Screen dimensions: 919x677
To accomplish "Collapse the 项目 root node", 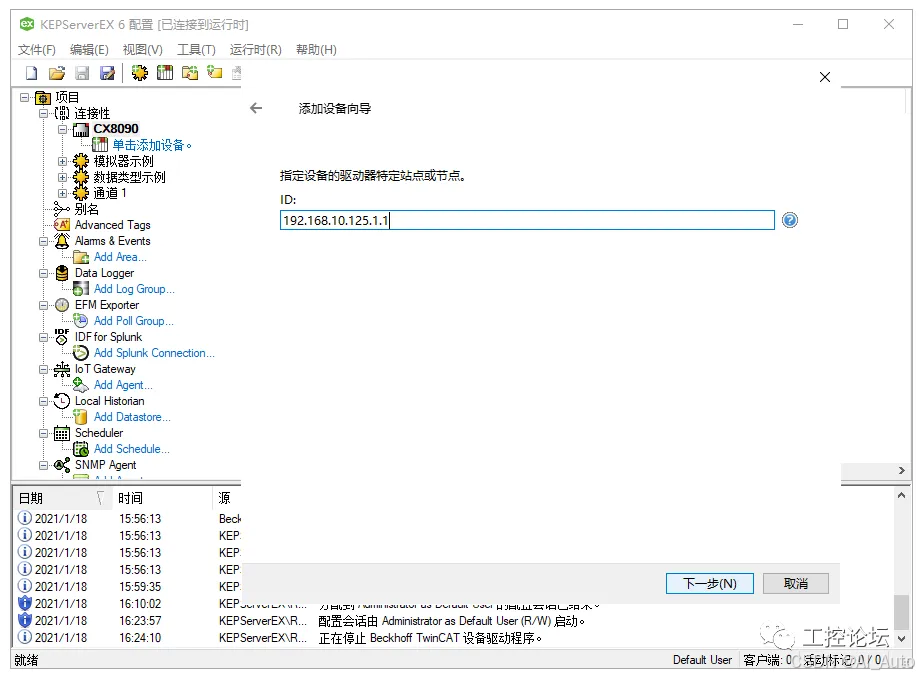I will click(25, 97).
